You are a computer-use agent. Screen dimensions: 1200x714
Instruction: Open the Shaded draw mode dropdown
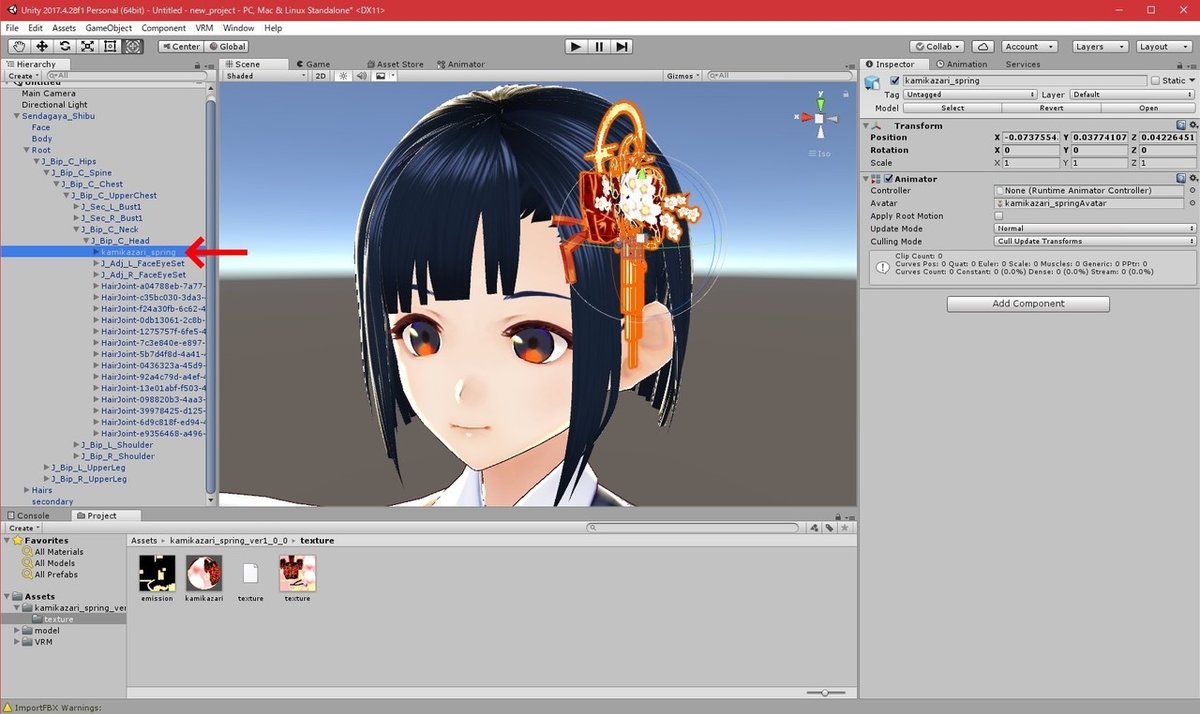coord(266,76)
